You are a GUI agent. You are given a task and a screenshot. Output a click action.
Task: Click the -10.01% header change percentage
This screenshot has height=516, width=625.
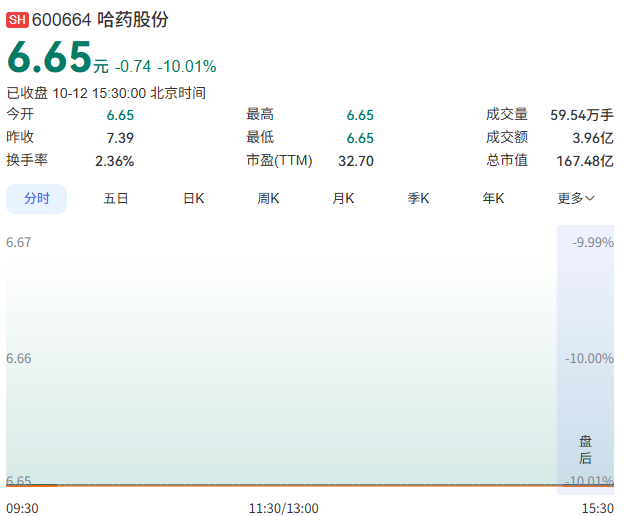click(187, 67)
